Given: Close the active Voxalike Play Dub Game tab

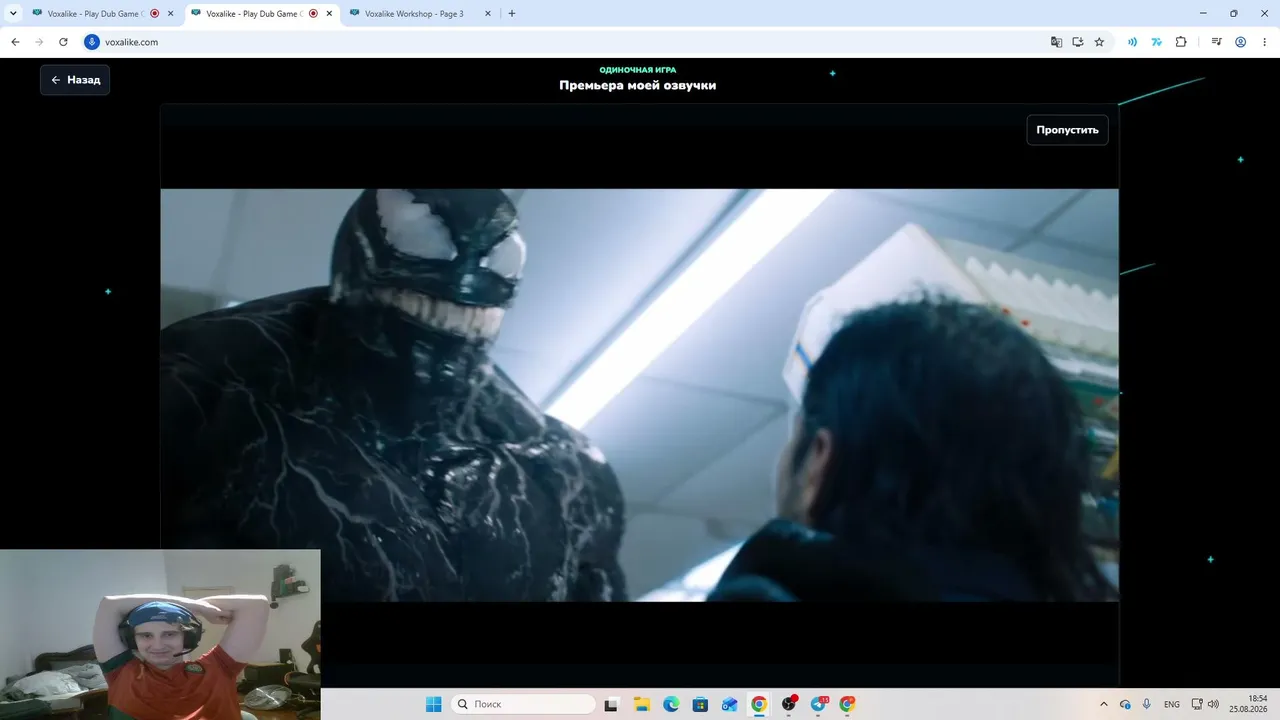Looking at the screenshot, I should pyautogui.click(x=329, y=14).
